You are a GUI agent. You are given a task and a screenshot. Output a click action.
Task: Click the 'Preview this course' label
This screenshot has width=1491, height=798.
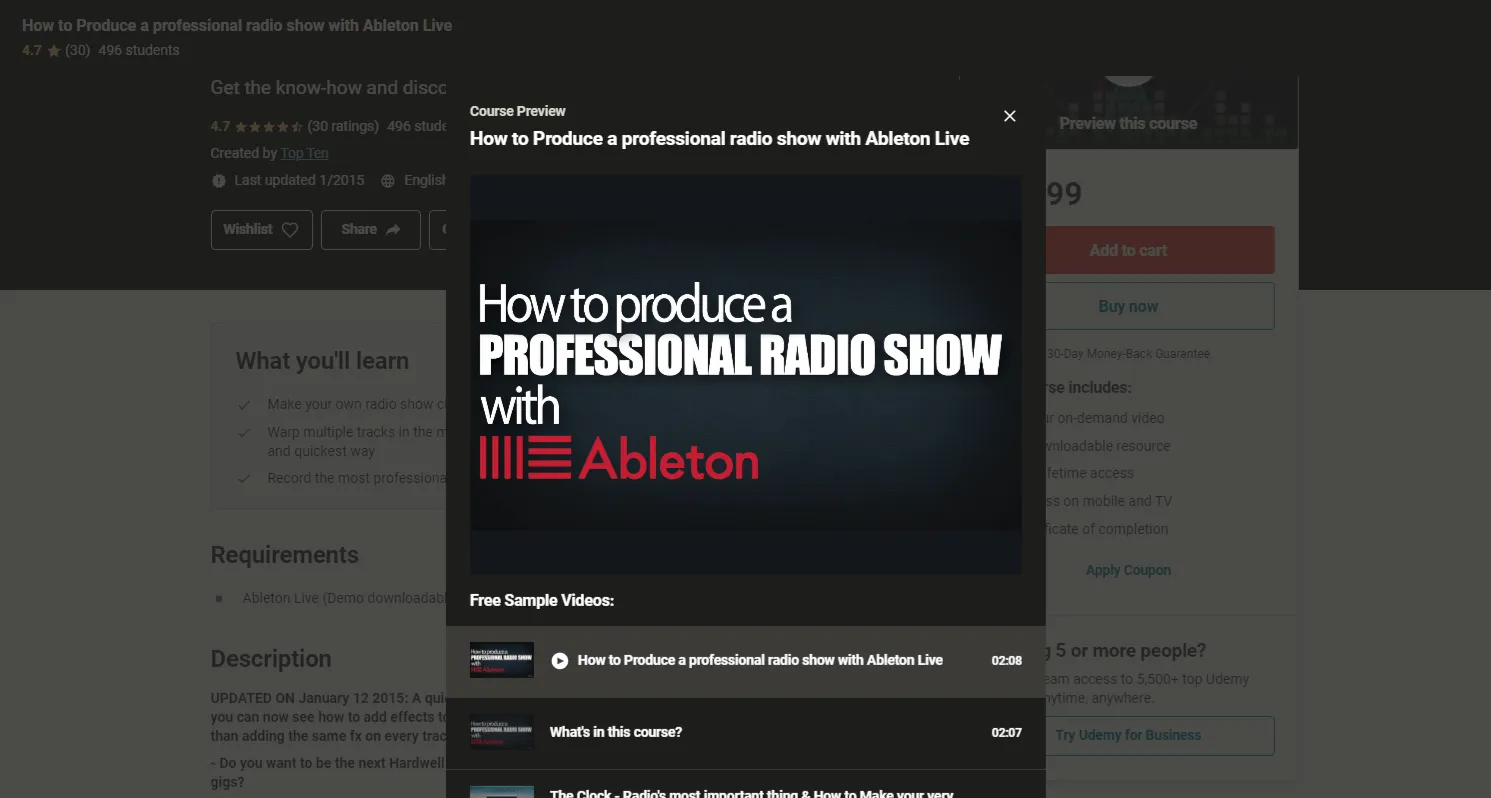pos(1127,123)
